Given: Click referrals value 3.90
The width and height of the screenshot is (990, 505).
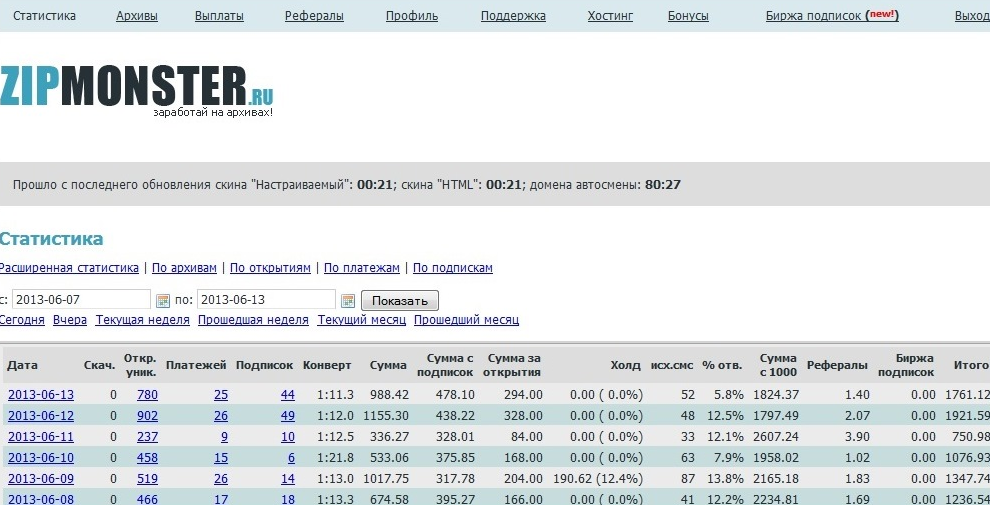Looking at the screenshot, I should click(857, 436).
